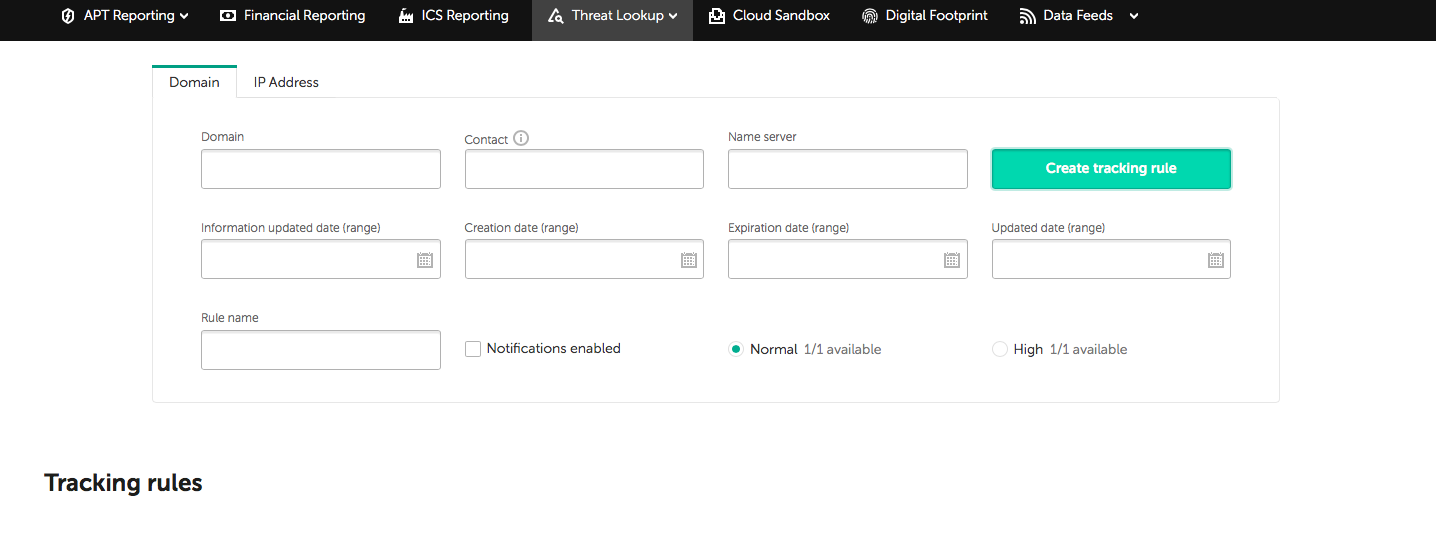Click the Financial Reporting banknote icon
Viewport: 1436px width, 535px height.
pyautogui.click(x=228, y=16)
